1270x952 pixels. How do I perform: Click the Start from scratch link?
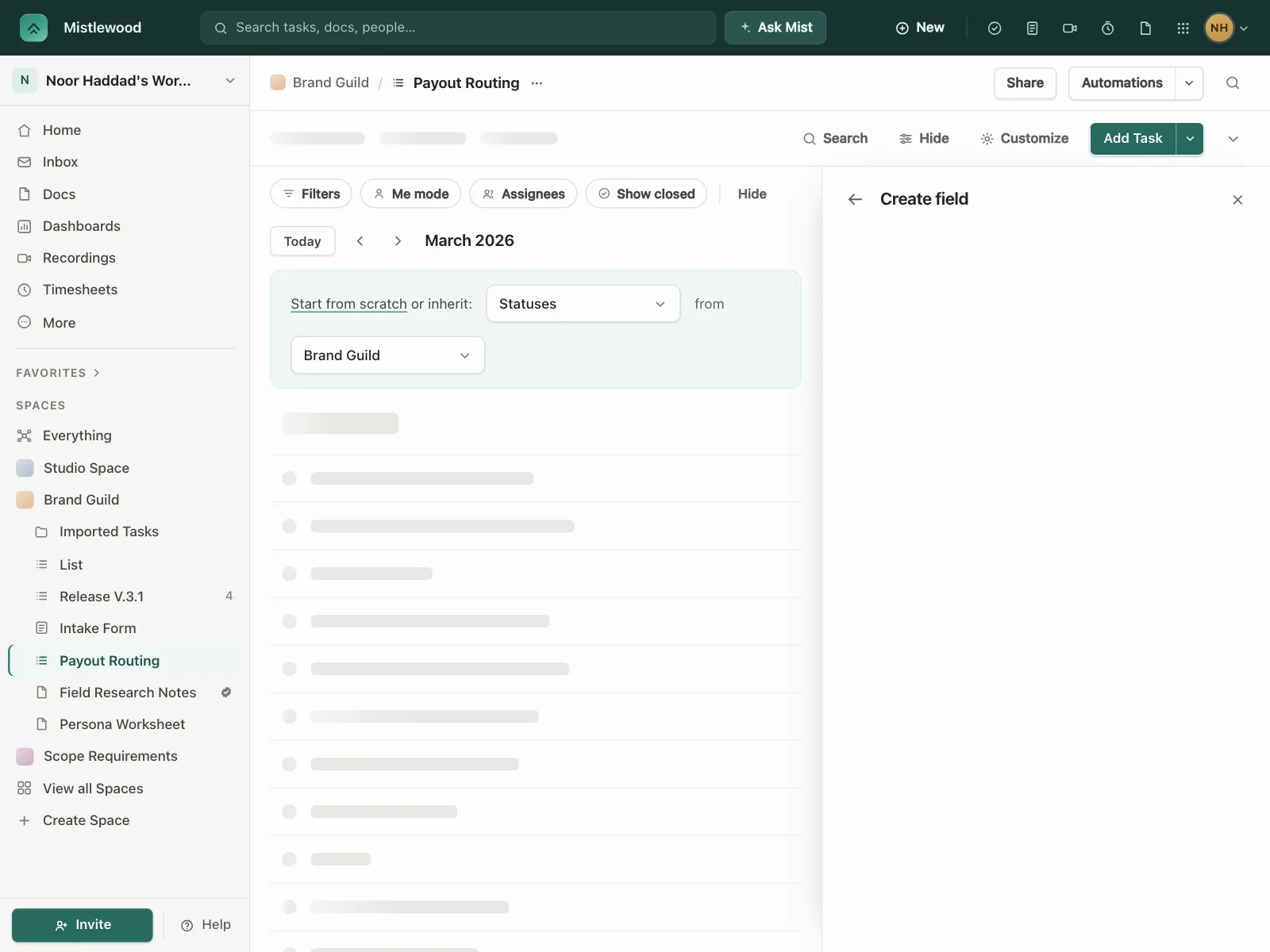tap(348, 304)
